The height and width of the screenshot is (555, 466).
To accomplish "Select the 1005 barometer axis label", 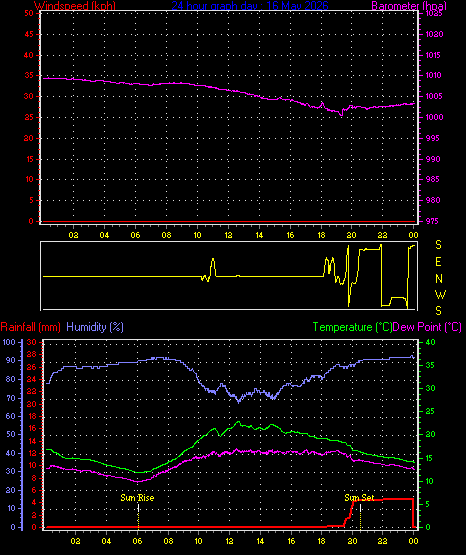I will [x=434, y=96].
